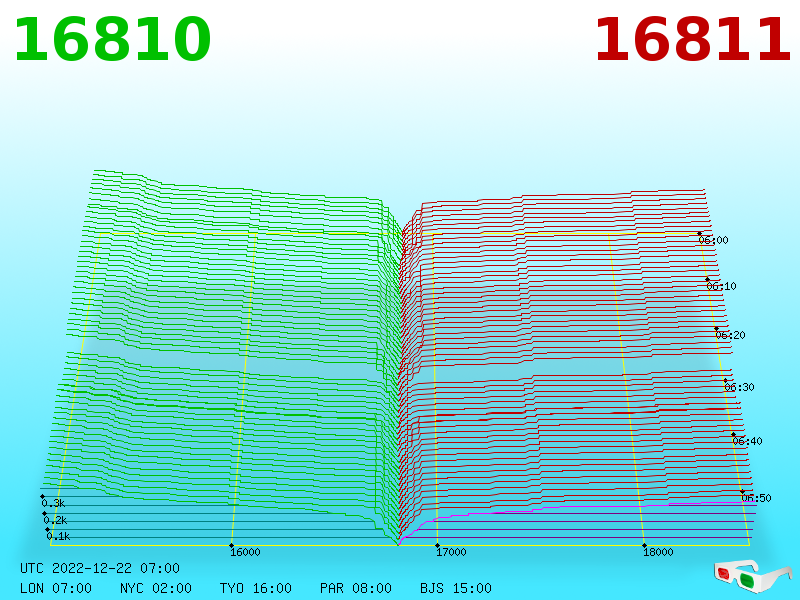Click the 0.3k volume axis label
This screenshot has width=800, height=600.
tap(53, 503)
